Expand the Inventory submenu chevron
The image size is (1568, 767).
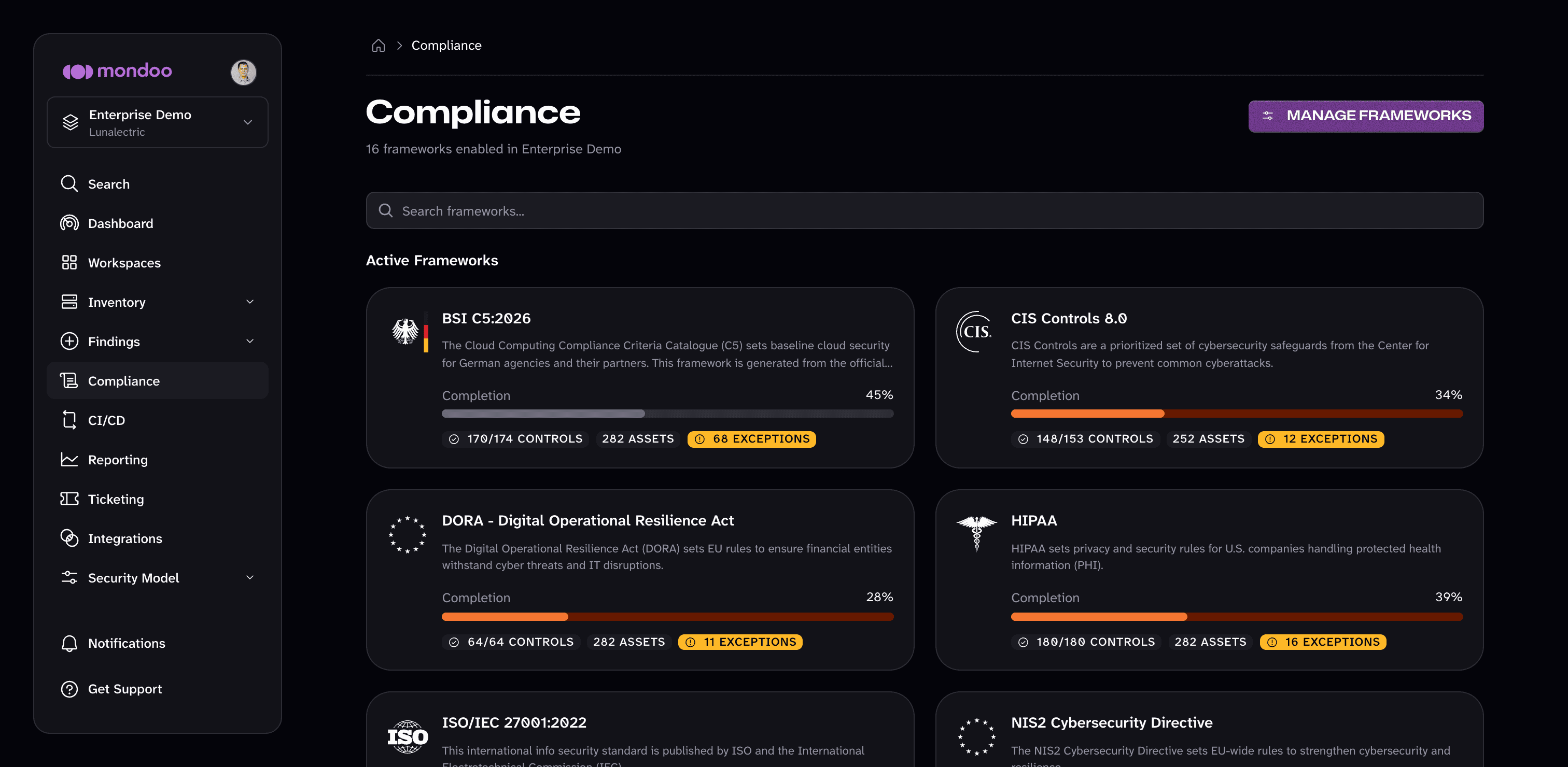(249, 302)
